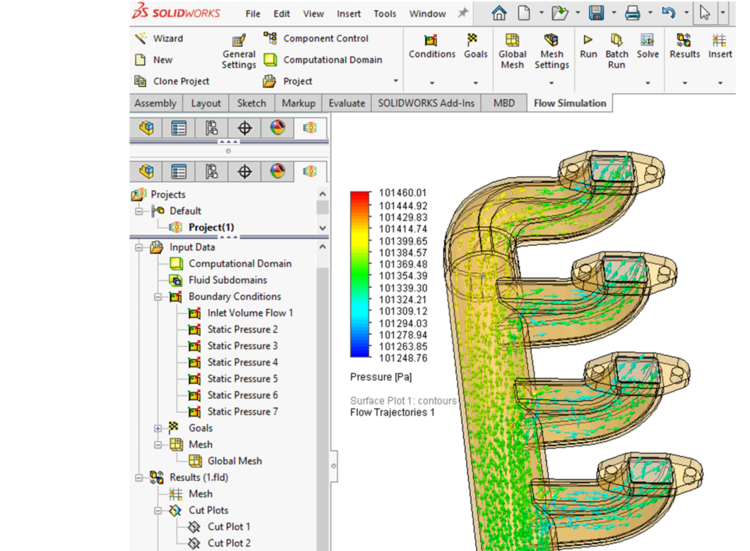The height and width of the screenshot is (551, 750).
Task: Click the Home icon in the top toolbar
Action: [499, 14]
